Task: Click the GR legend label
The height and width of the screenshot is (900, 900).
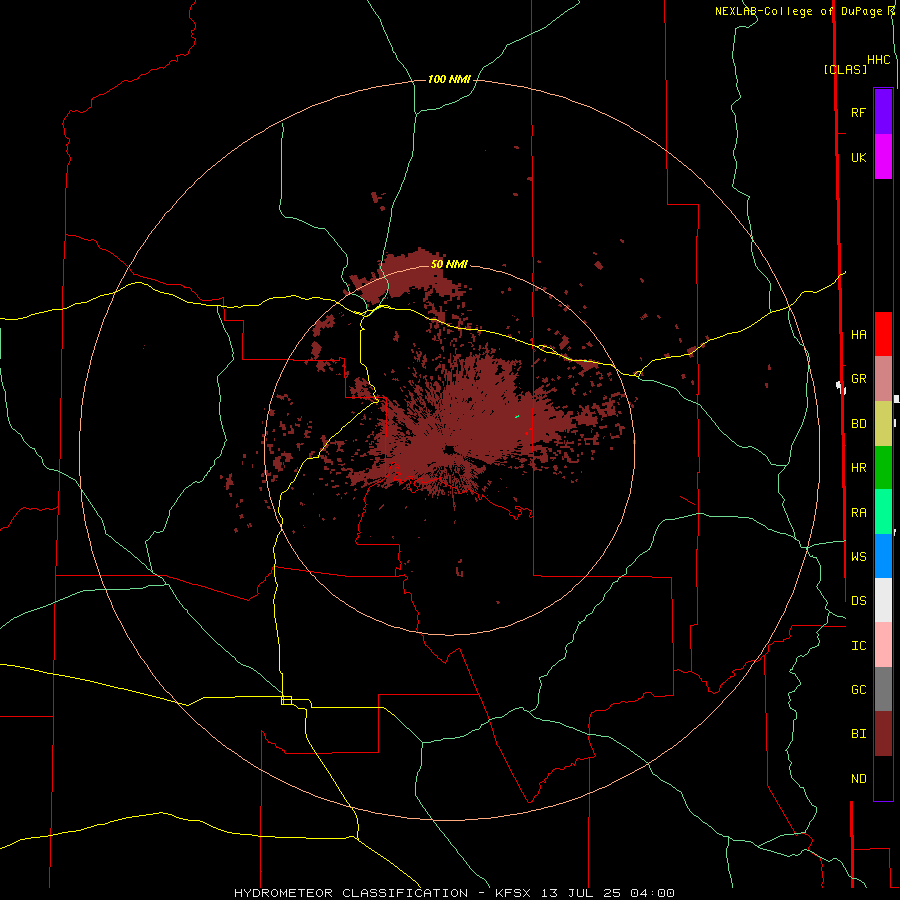Action: (858, 379)
